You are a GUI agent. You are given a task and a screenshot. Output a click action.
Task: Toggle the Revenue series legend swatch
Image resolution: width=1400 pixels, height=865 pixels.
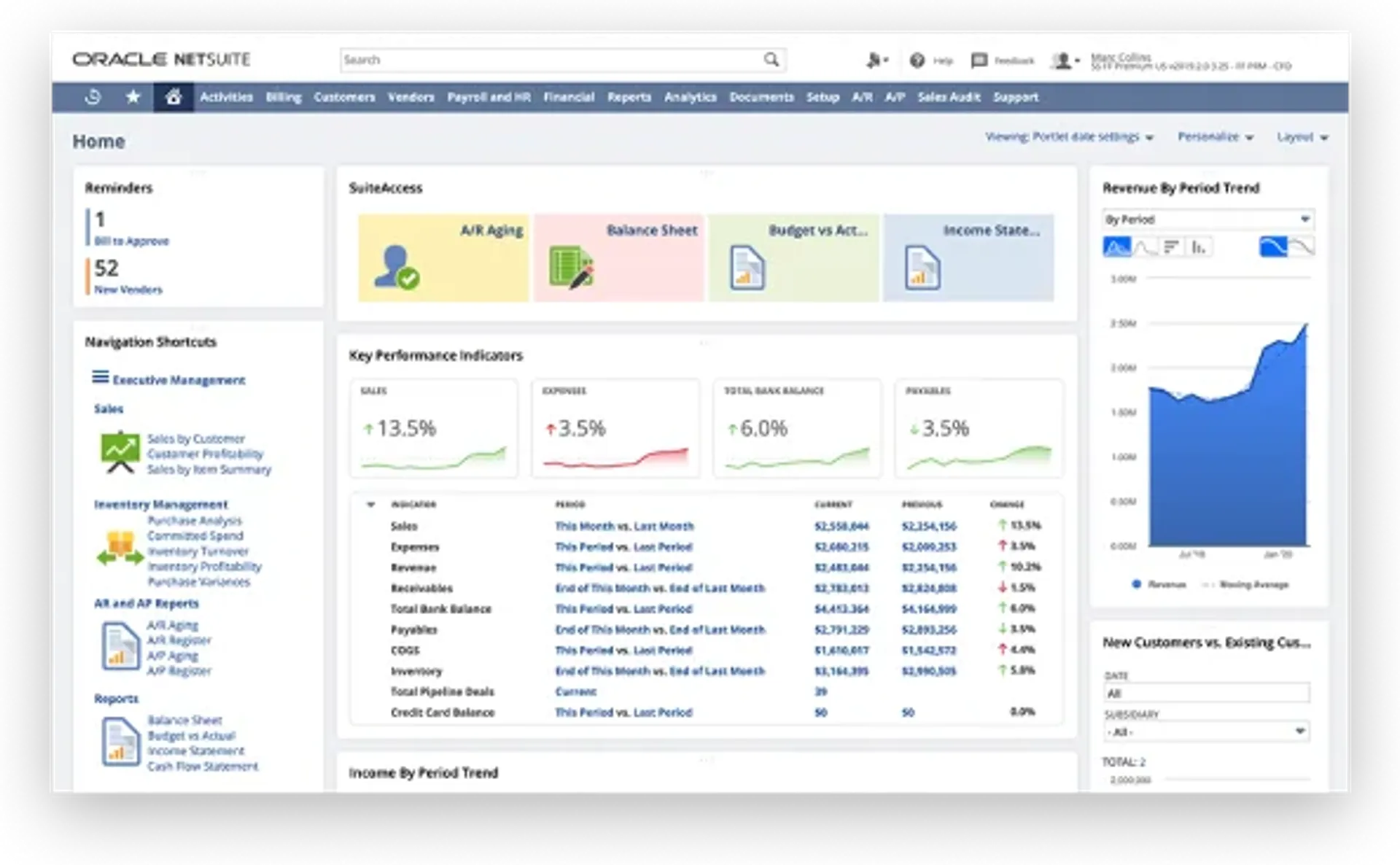[x=1136, y=584]
